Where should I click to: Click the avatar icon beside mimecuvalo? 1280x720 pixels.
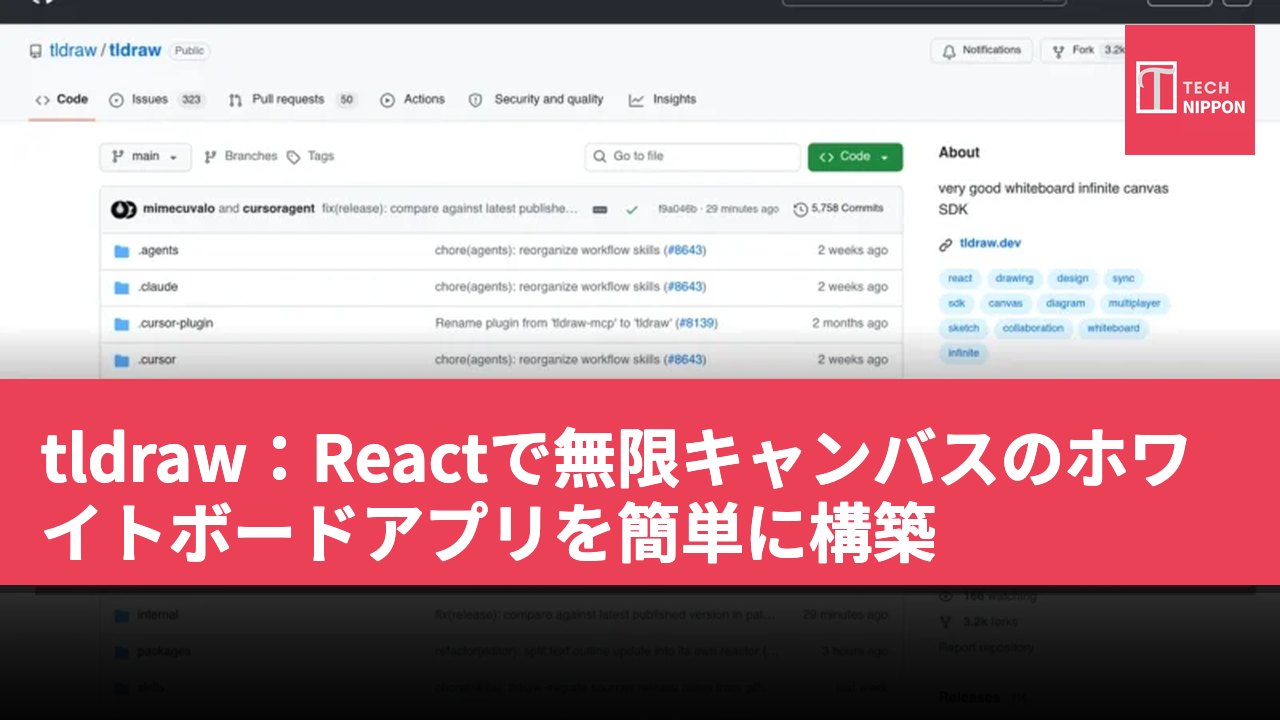124,210
